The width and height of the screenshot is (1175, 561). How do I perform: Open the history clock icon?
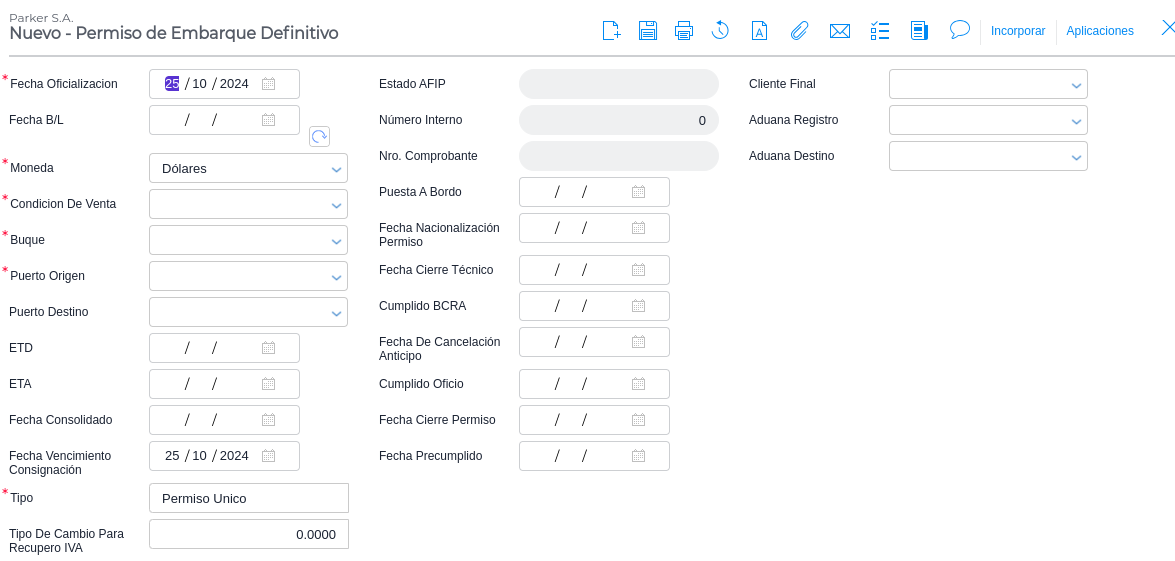point(720,30)
